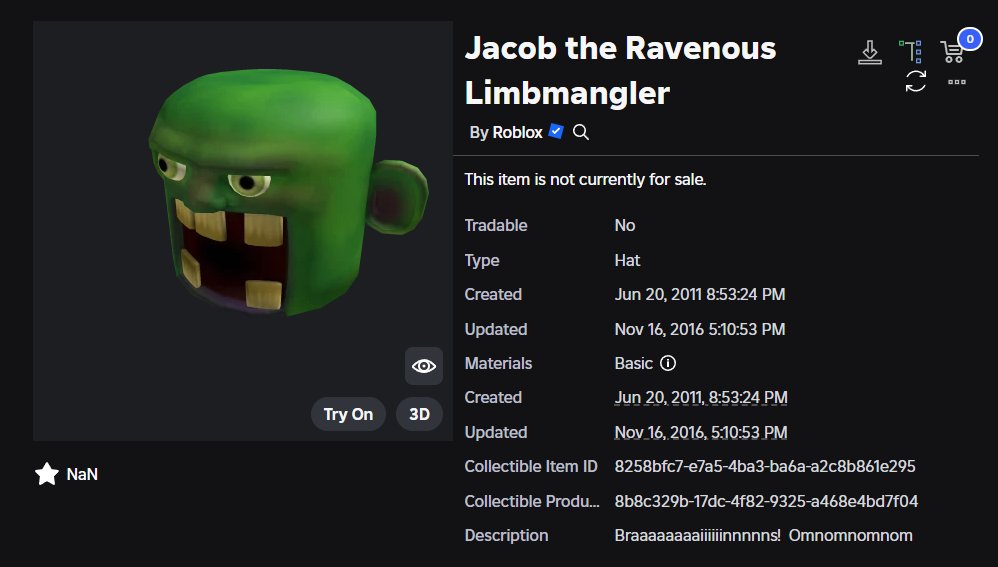
Task: Click the search icon beside Roblox creator
Action: pos(580,132)
